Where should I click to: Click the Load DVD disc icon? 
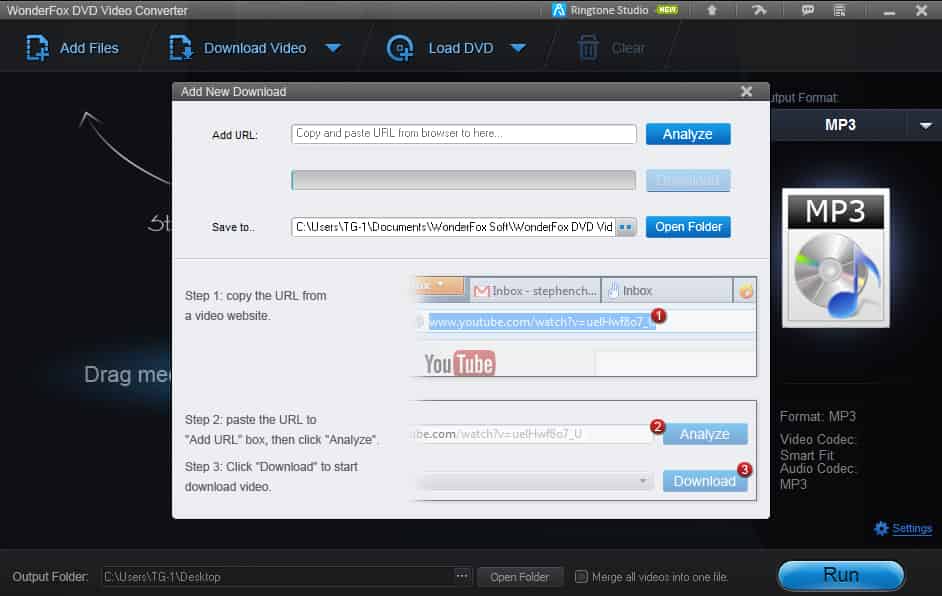[401, 48]
